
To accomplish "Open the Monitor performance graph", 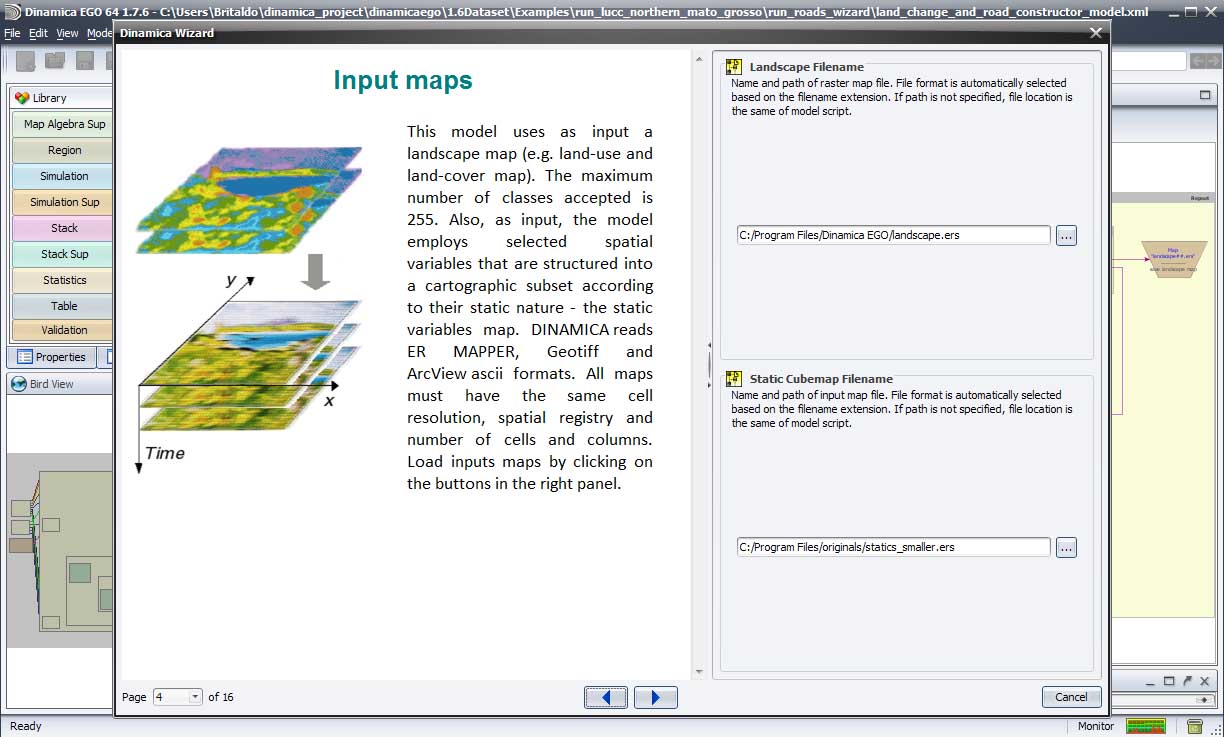I will point(1146,726).
